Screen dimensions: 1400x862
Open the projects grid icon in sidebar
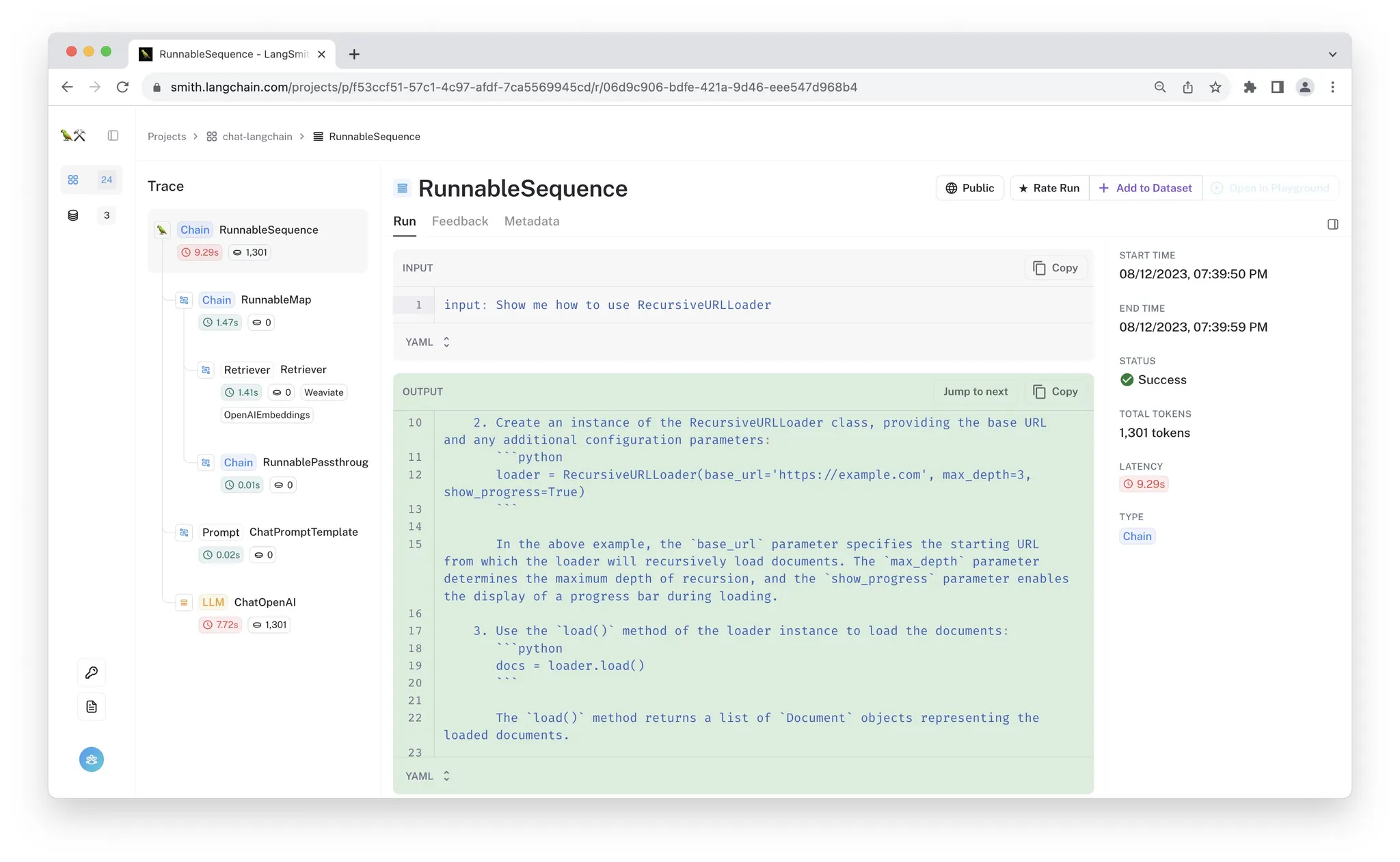pyautogui.click(x=73, y=180)
